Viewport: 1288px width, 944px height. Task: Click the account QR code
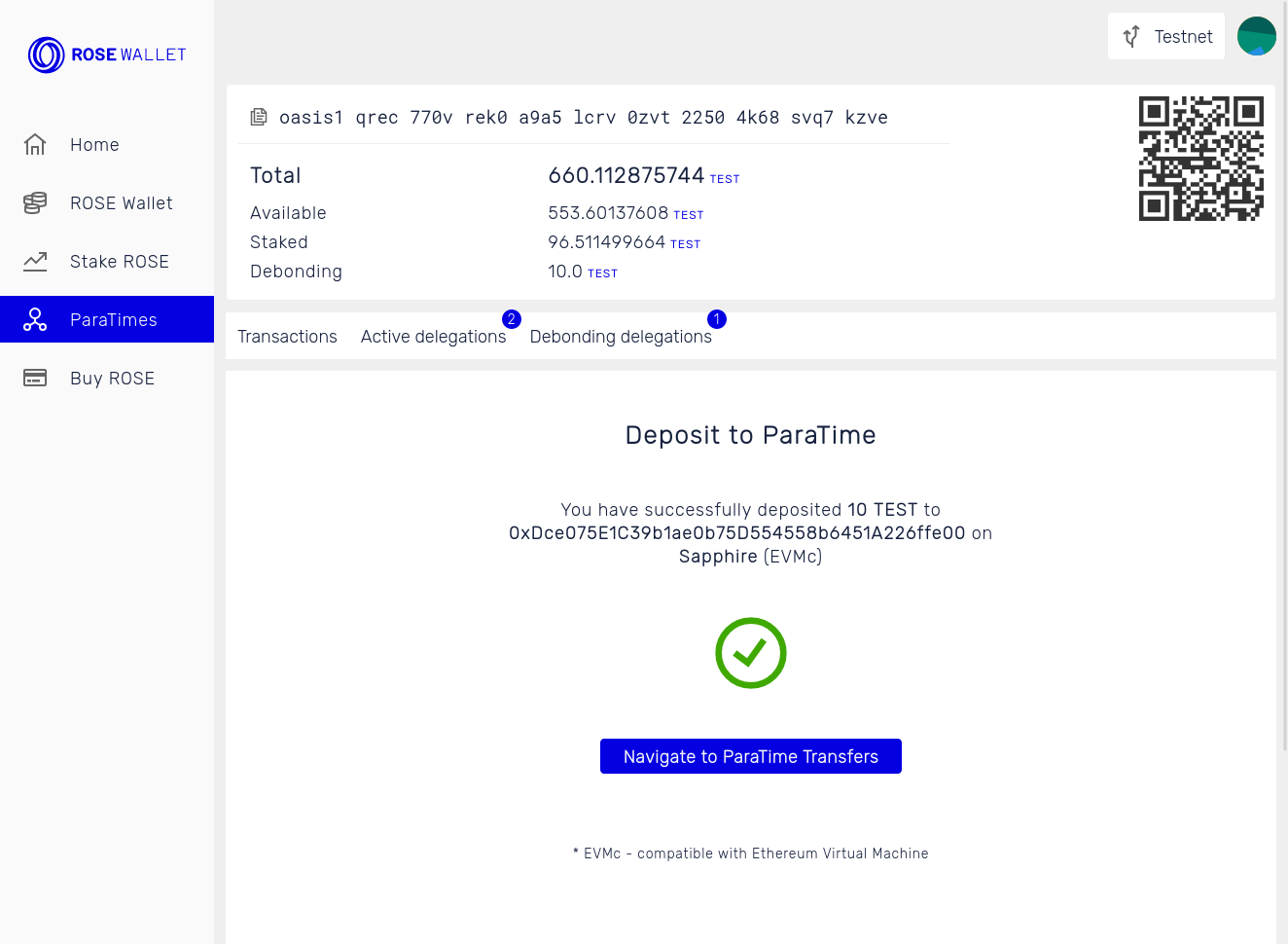coord(1201,158)
